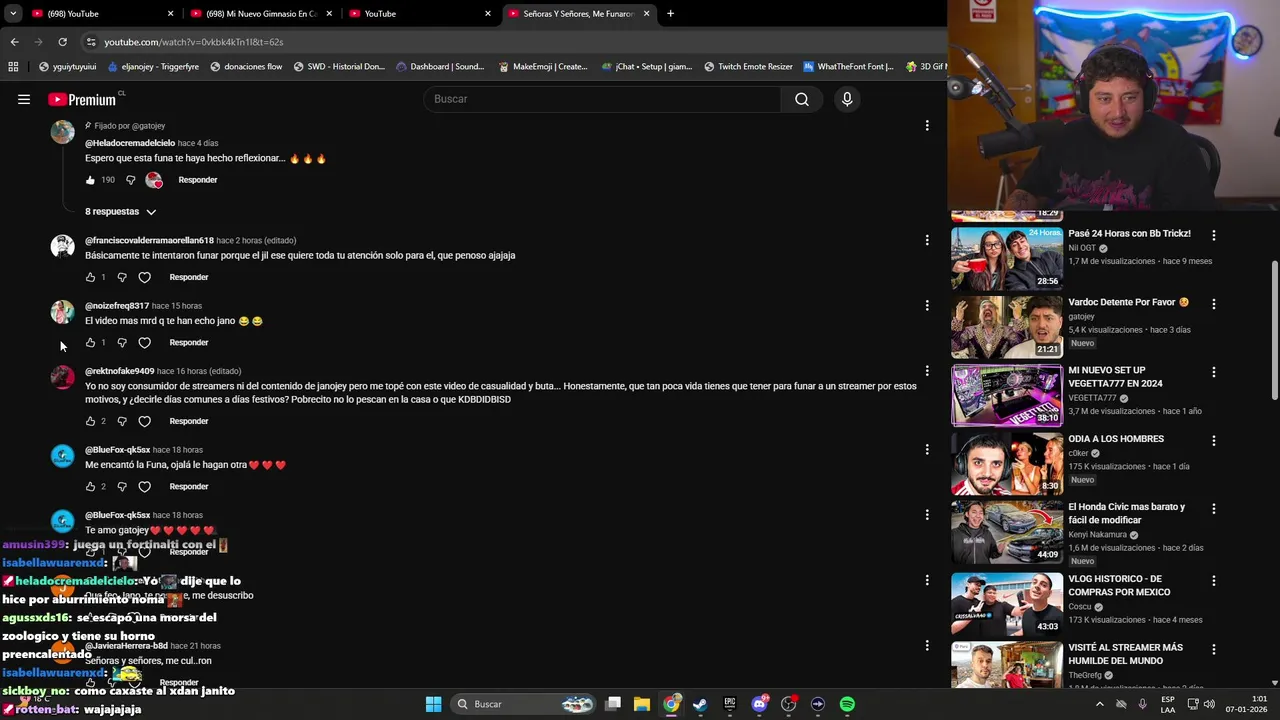Like the @noizefreq8317 comment
Viewport: 1280px width, 720px height.
pos(90,342)
